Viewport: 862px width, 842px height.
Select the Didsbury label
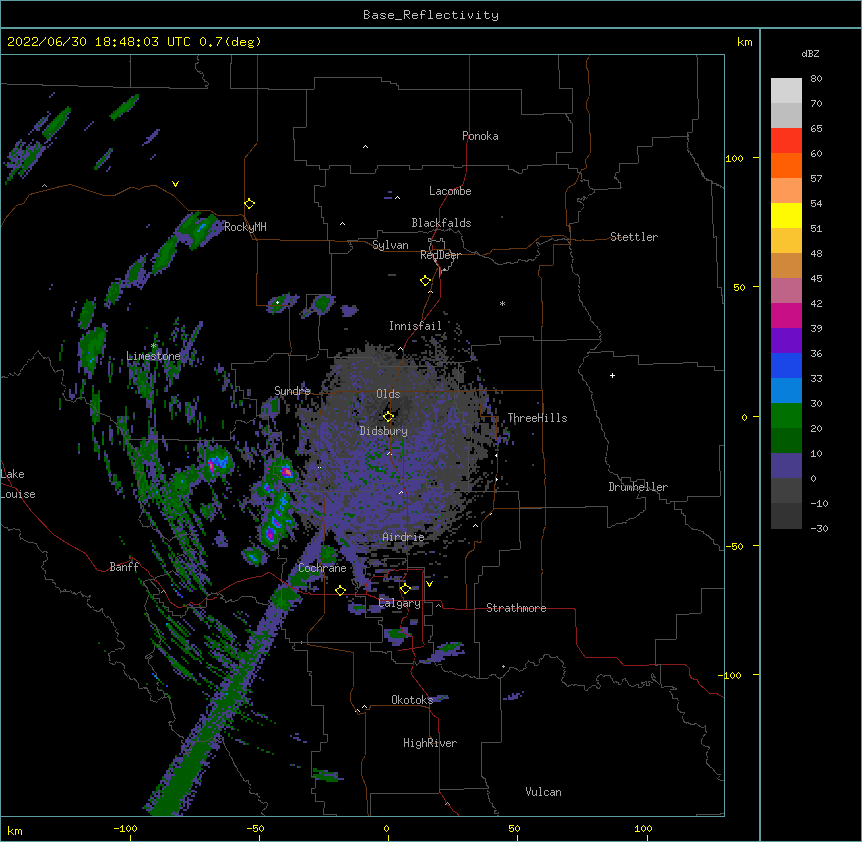click(383, 431)
